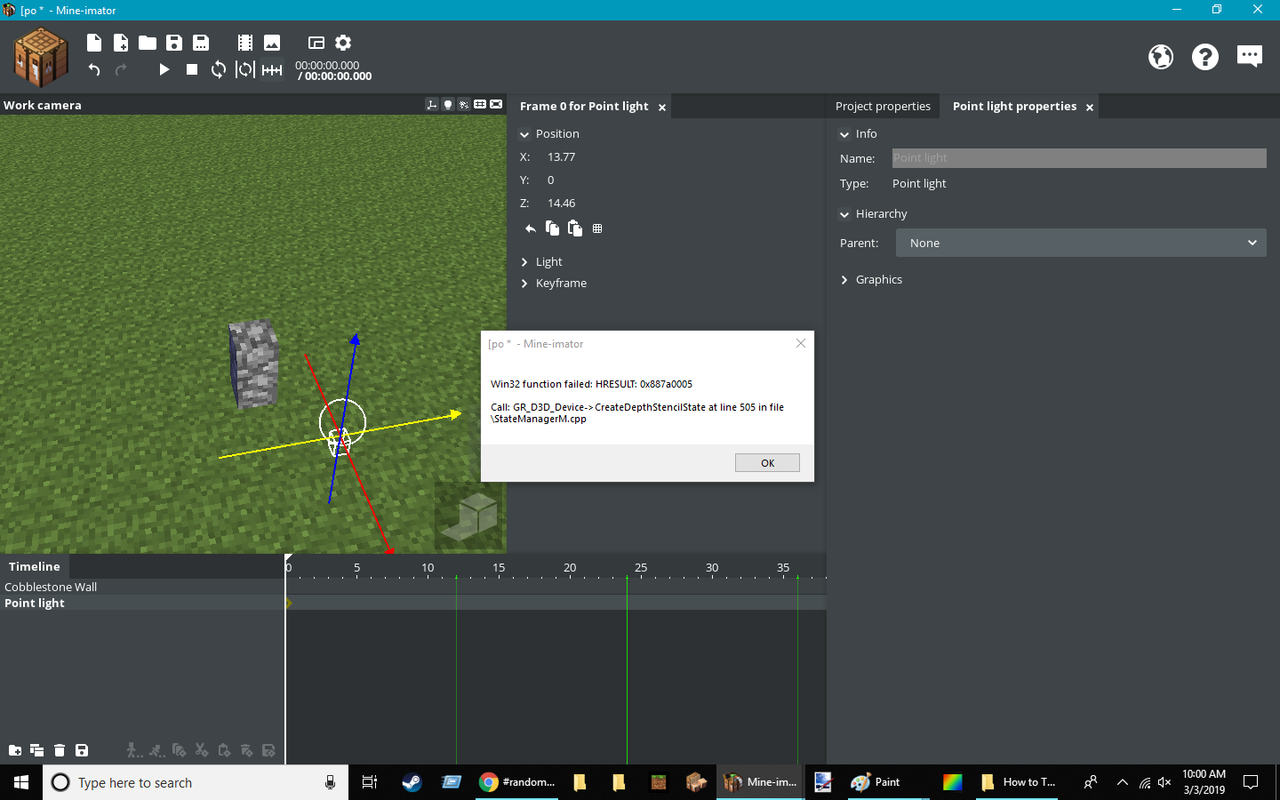Open the Parent dropdown set to None
This screenshot has height=800, width=1280.
click(1080, 242)
